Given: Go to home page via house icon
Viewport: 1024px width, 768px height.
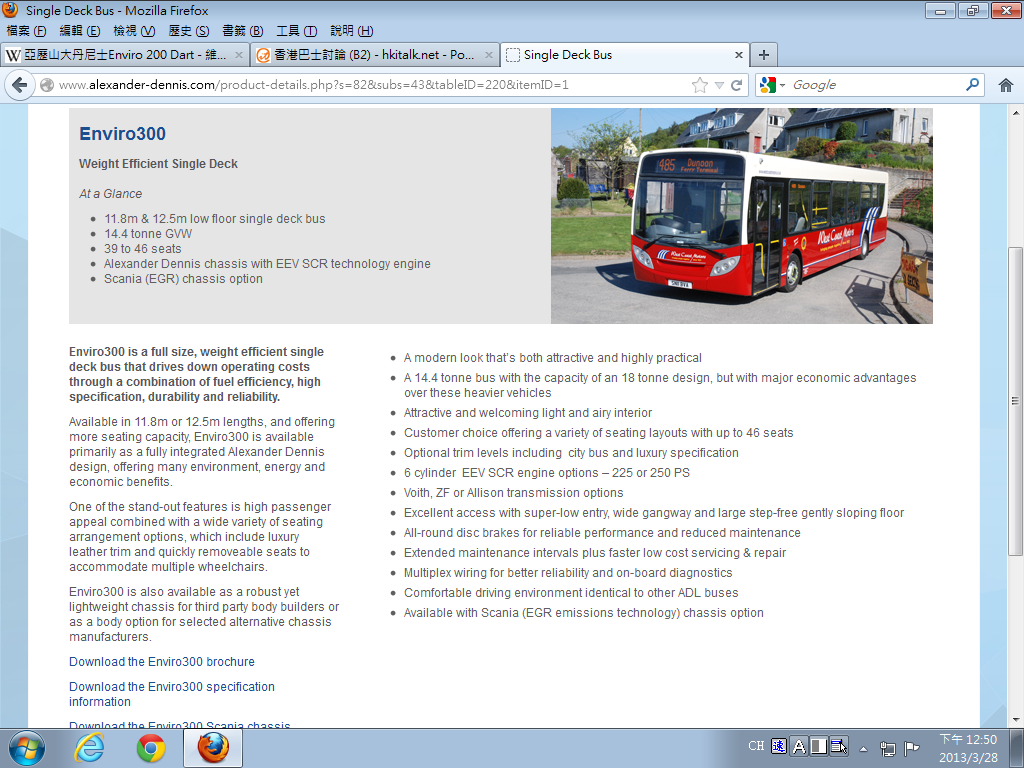Looking at the screenshot, I should tap(1006, 85).
